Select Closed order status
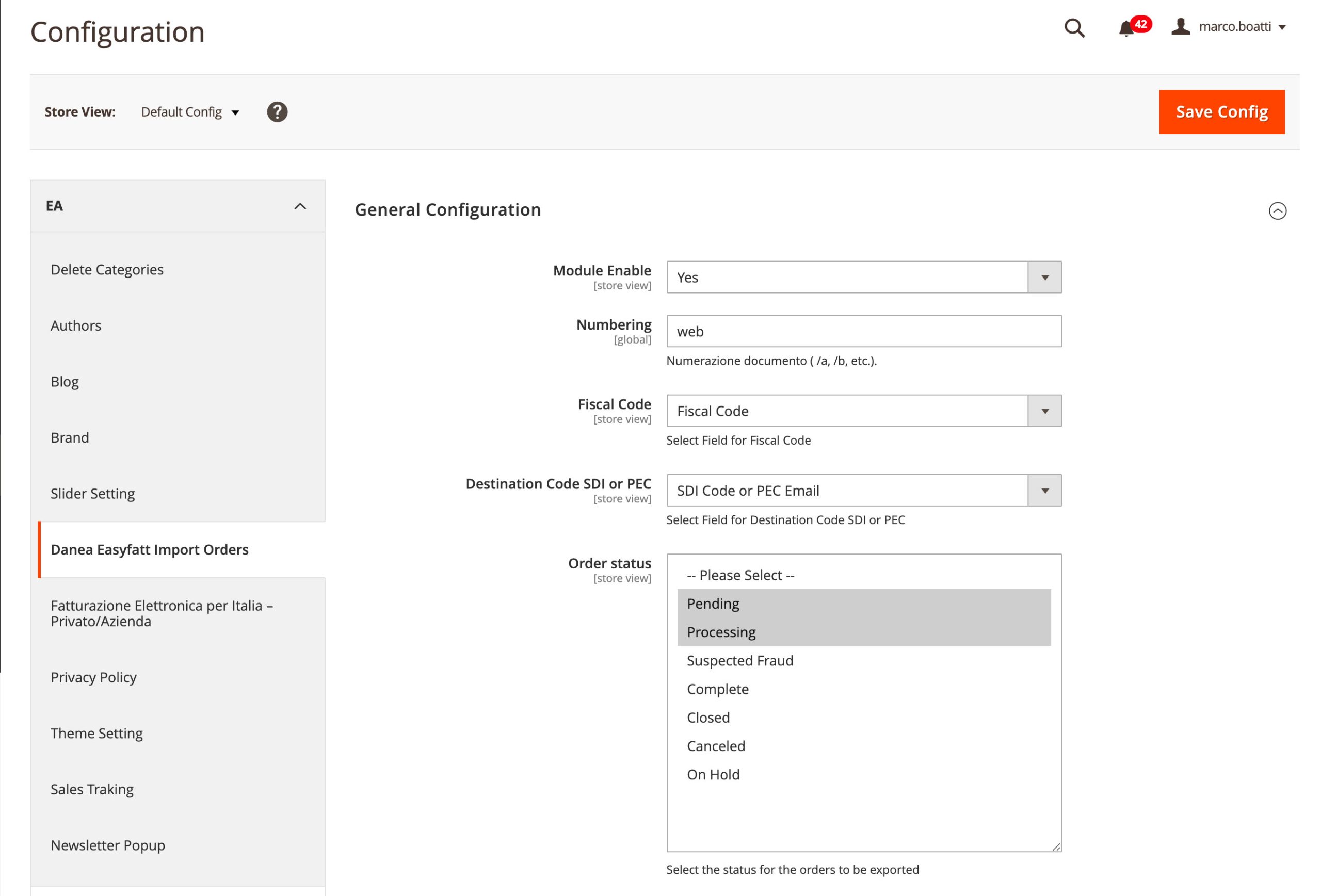Image resolution: width=1321 pixels, height=896 pixels. coord(863,718)
